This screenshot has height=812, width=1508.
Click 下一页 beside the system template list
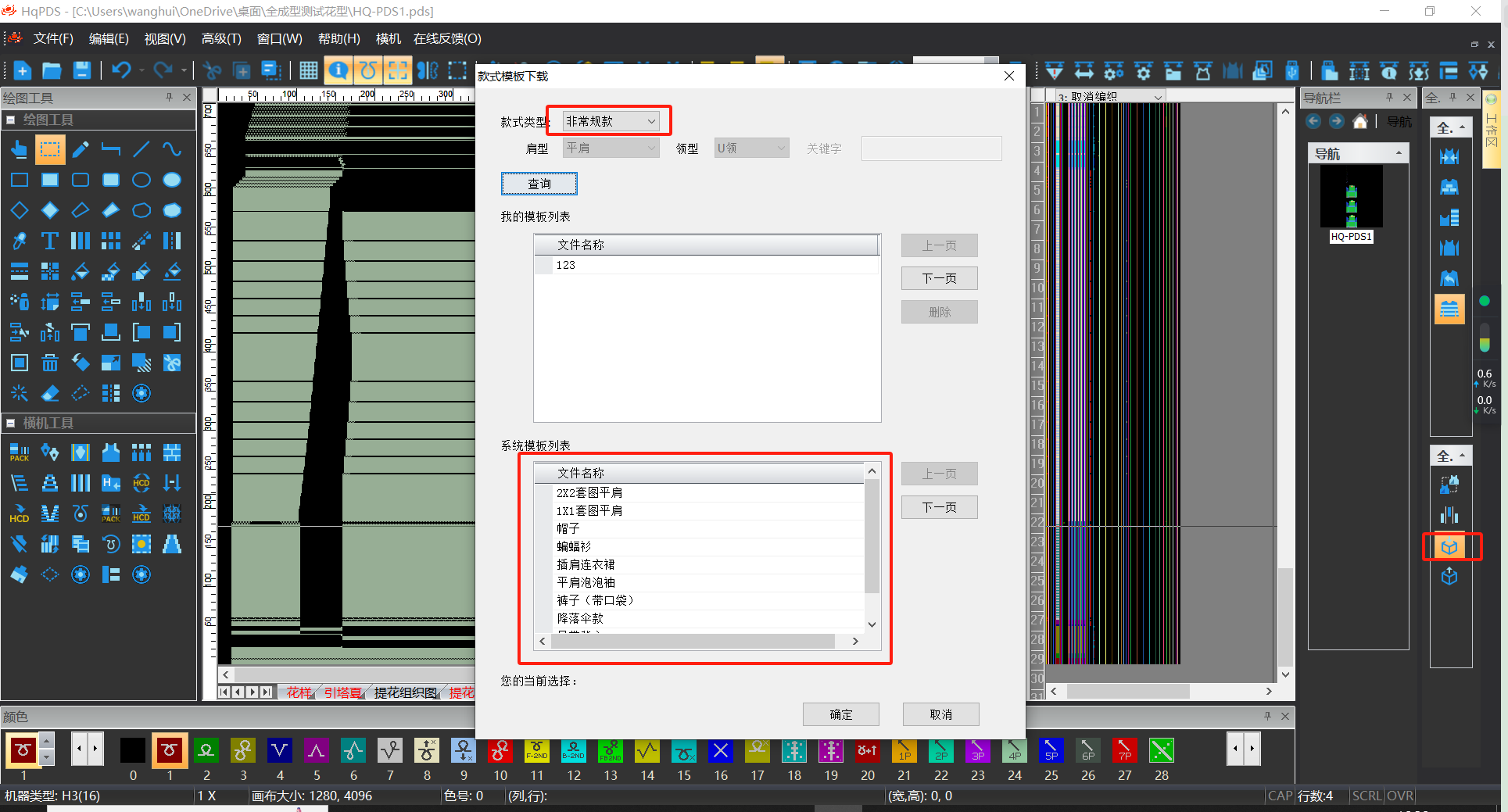click(940, 507)
